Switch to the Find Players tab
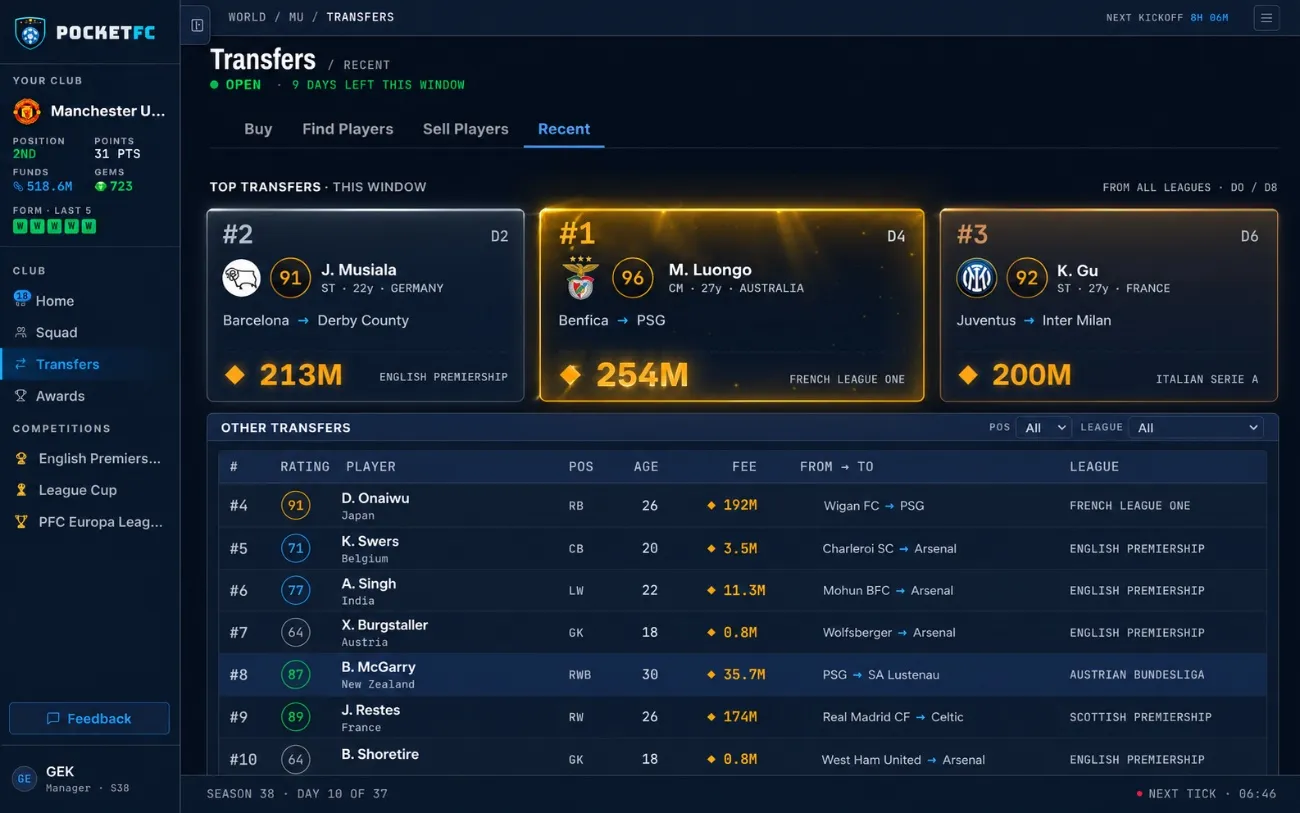The height and width of the screenshot is (813, 1300). click(348, 129)
